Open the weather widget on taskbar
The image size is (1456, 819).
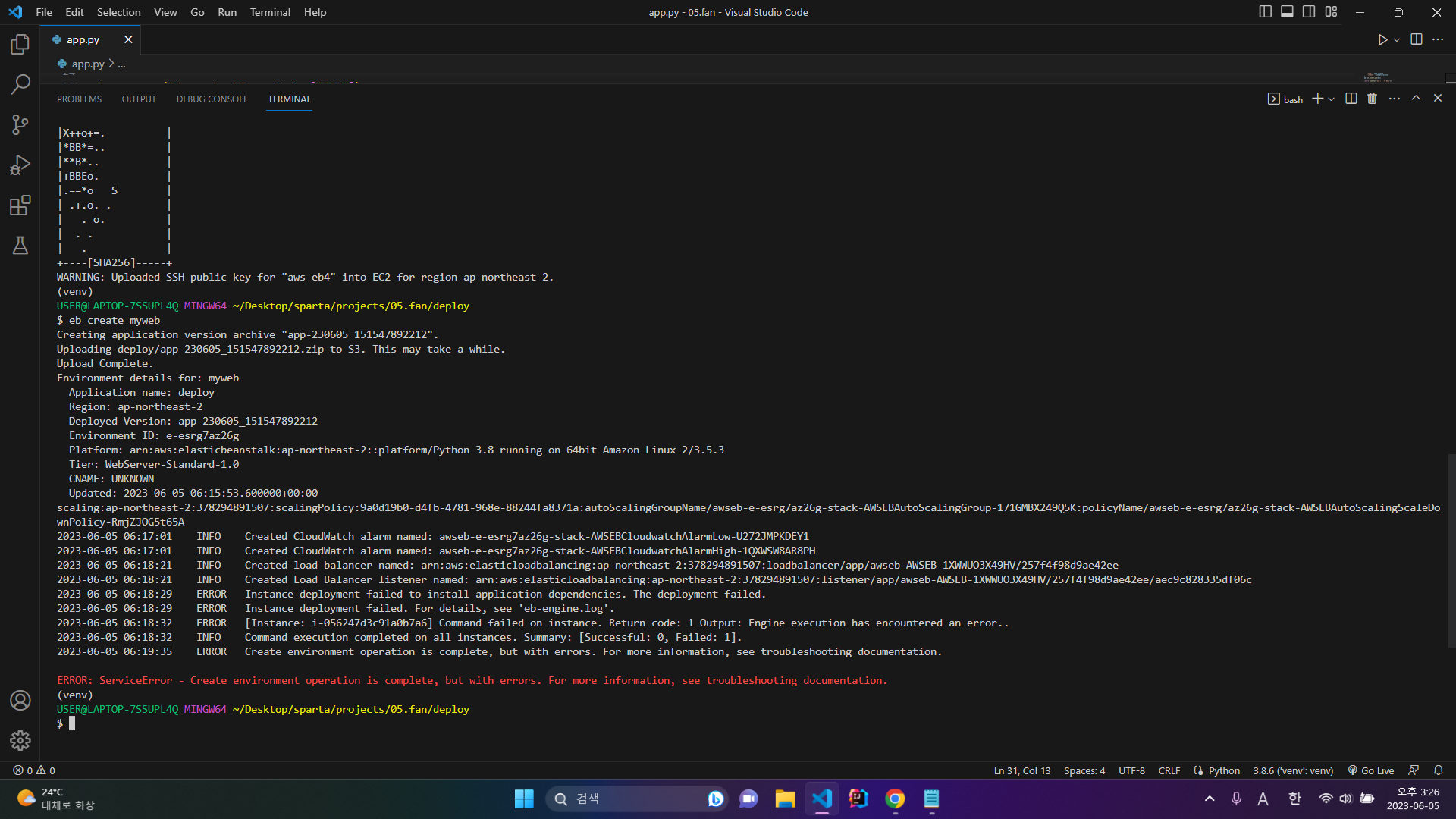tap(57, 799)
